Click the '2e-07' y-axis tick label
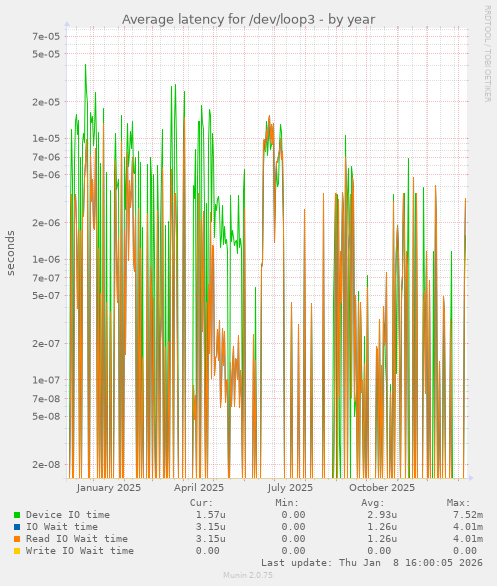The height and width of the screenshot is (586, 497). tap(46, 343)
